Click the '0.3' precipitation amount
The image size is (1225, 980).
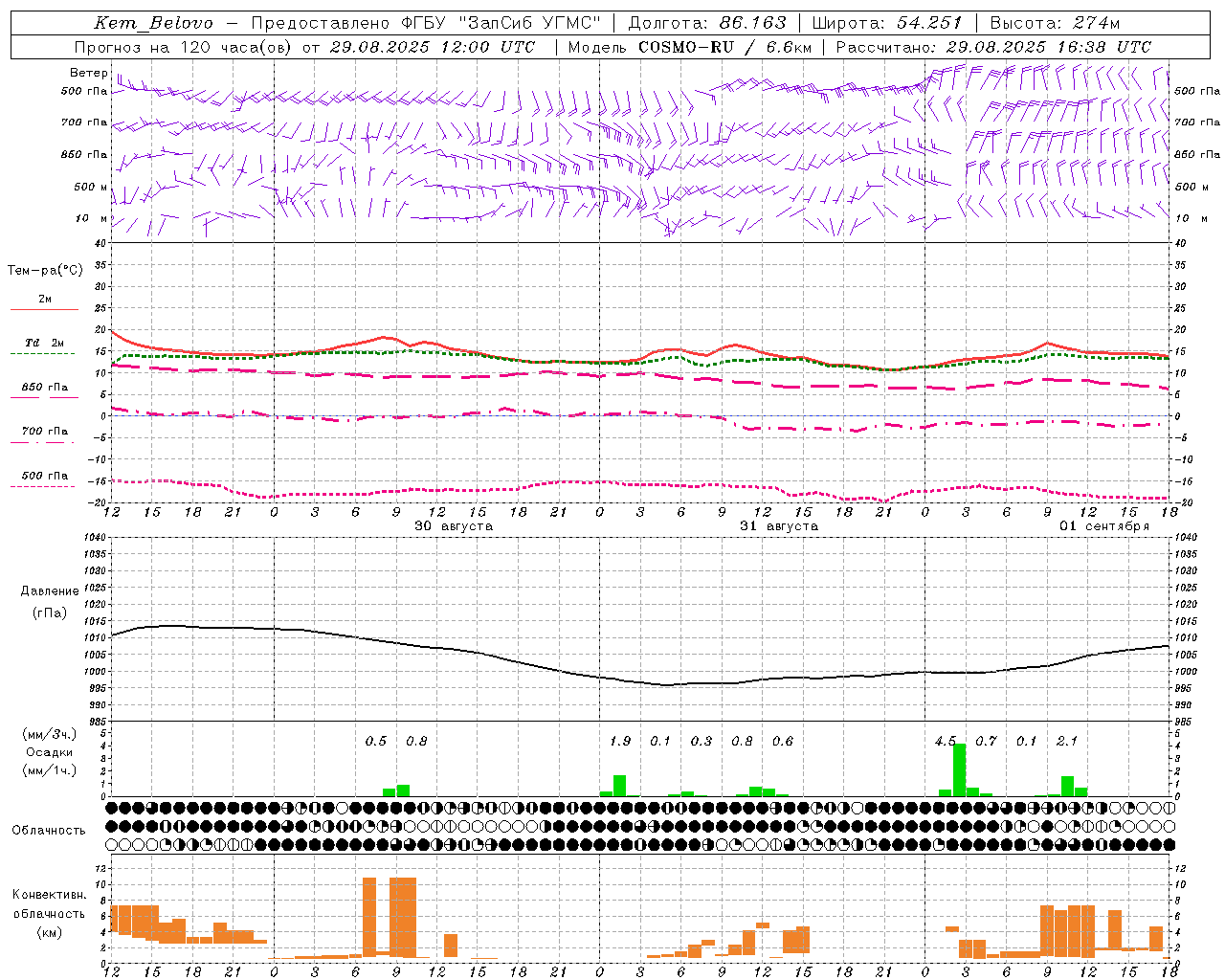[x=702, y=741]
